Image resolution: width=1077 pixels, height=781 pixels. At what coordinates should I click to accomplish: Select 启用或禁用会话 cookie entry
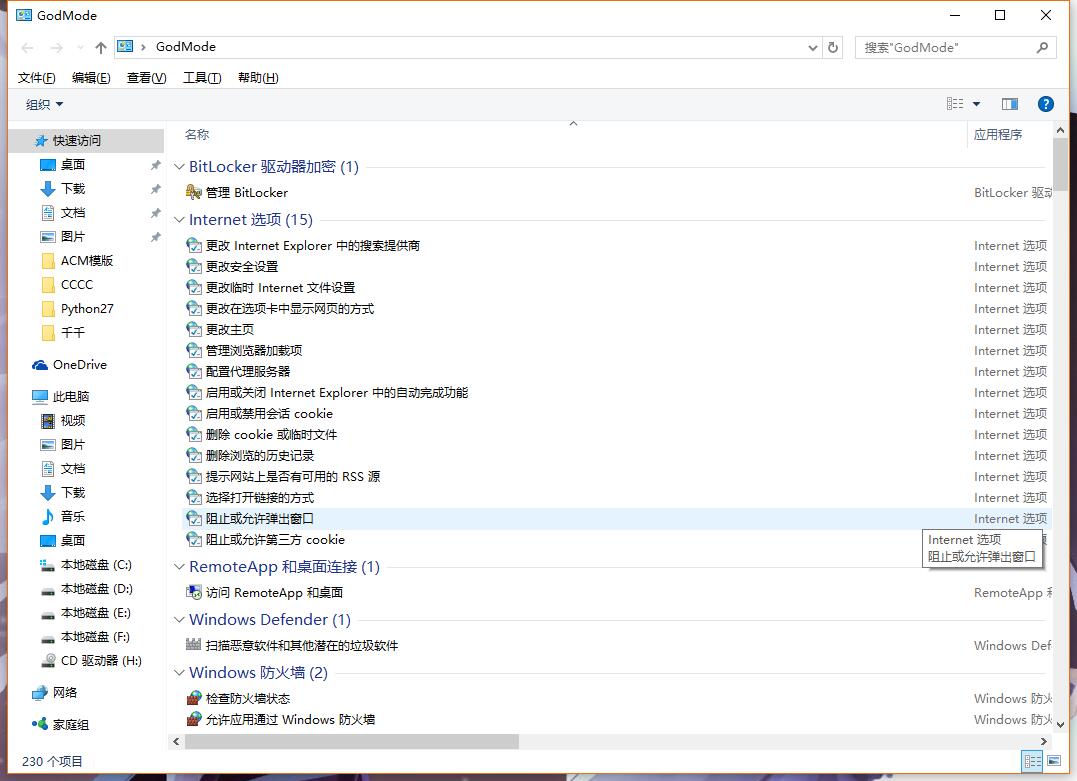[x=269, y=414]
